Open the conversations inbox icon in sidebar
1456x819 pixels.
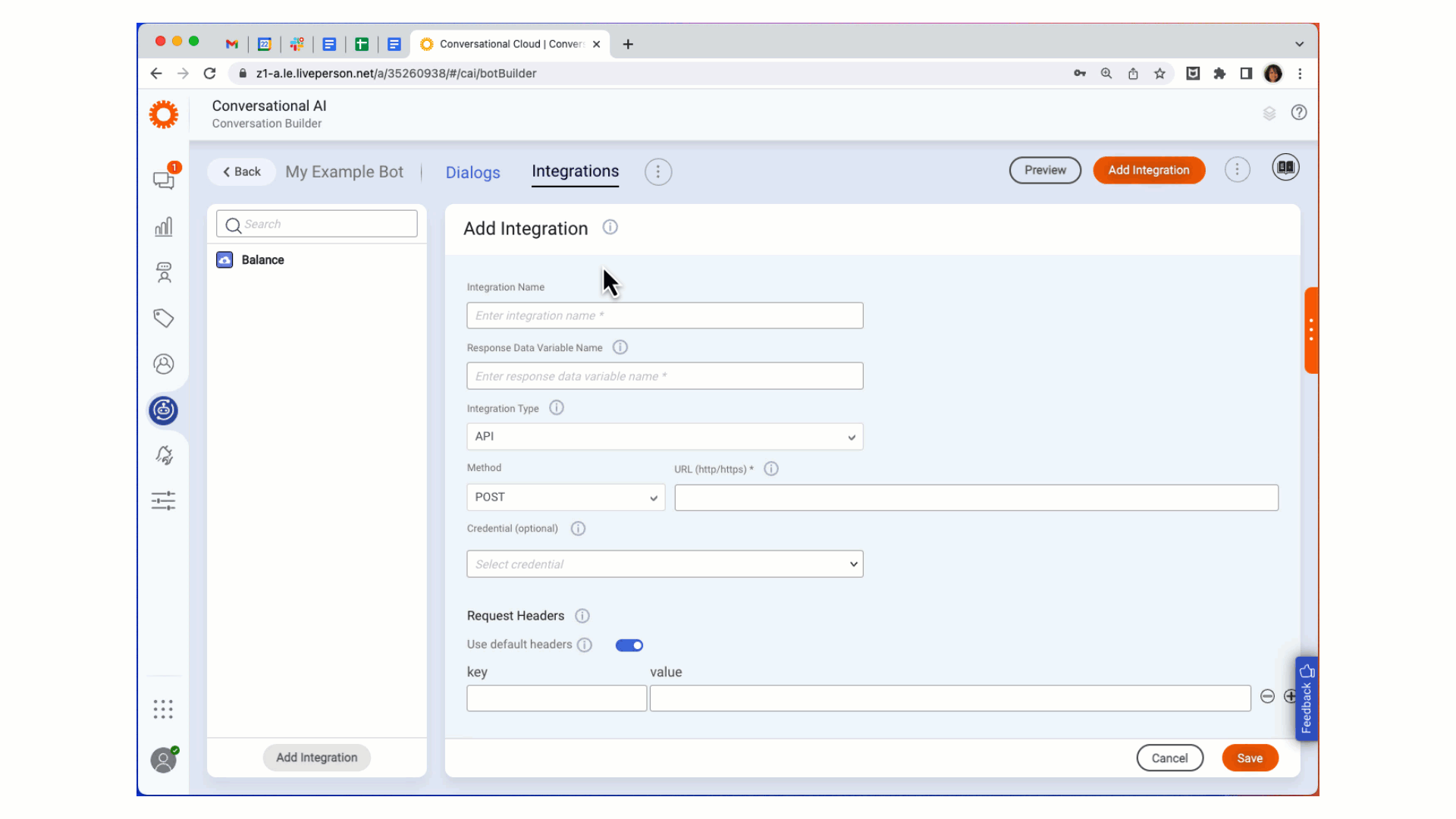click(164, 180)
